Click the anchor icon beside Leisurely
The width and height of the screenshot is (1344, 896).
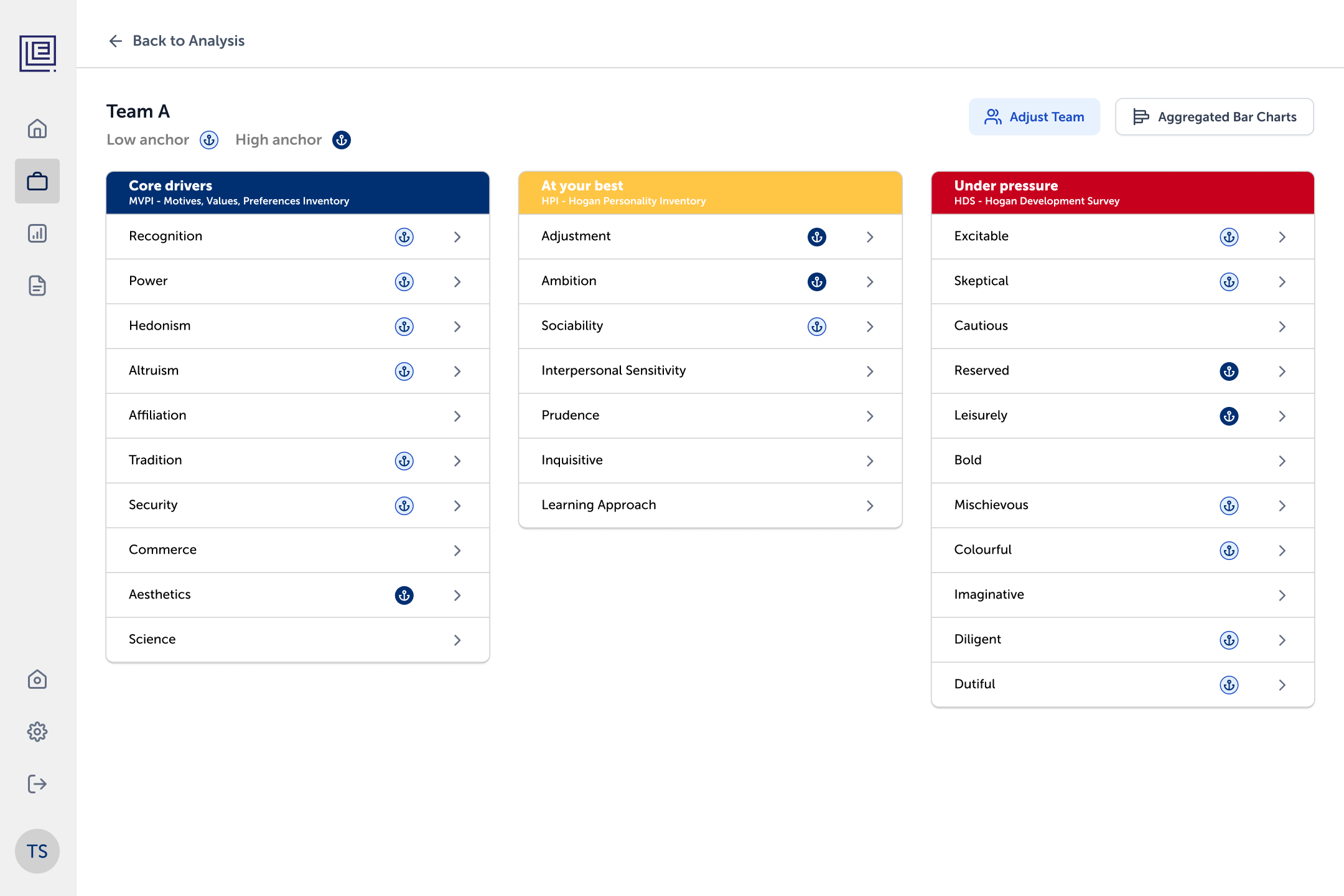tap(1230, 416)
